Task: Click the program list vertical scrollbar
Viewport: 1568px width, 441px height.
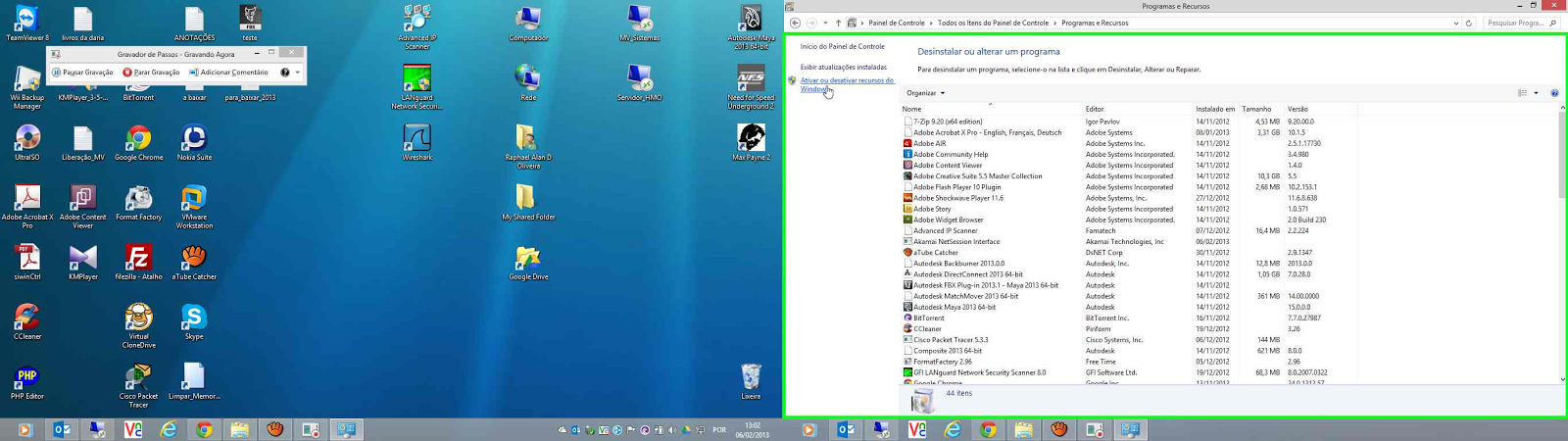Action: coord(1562,243)
